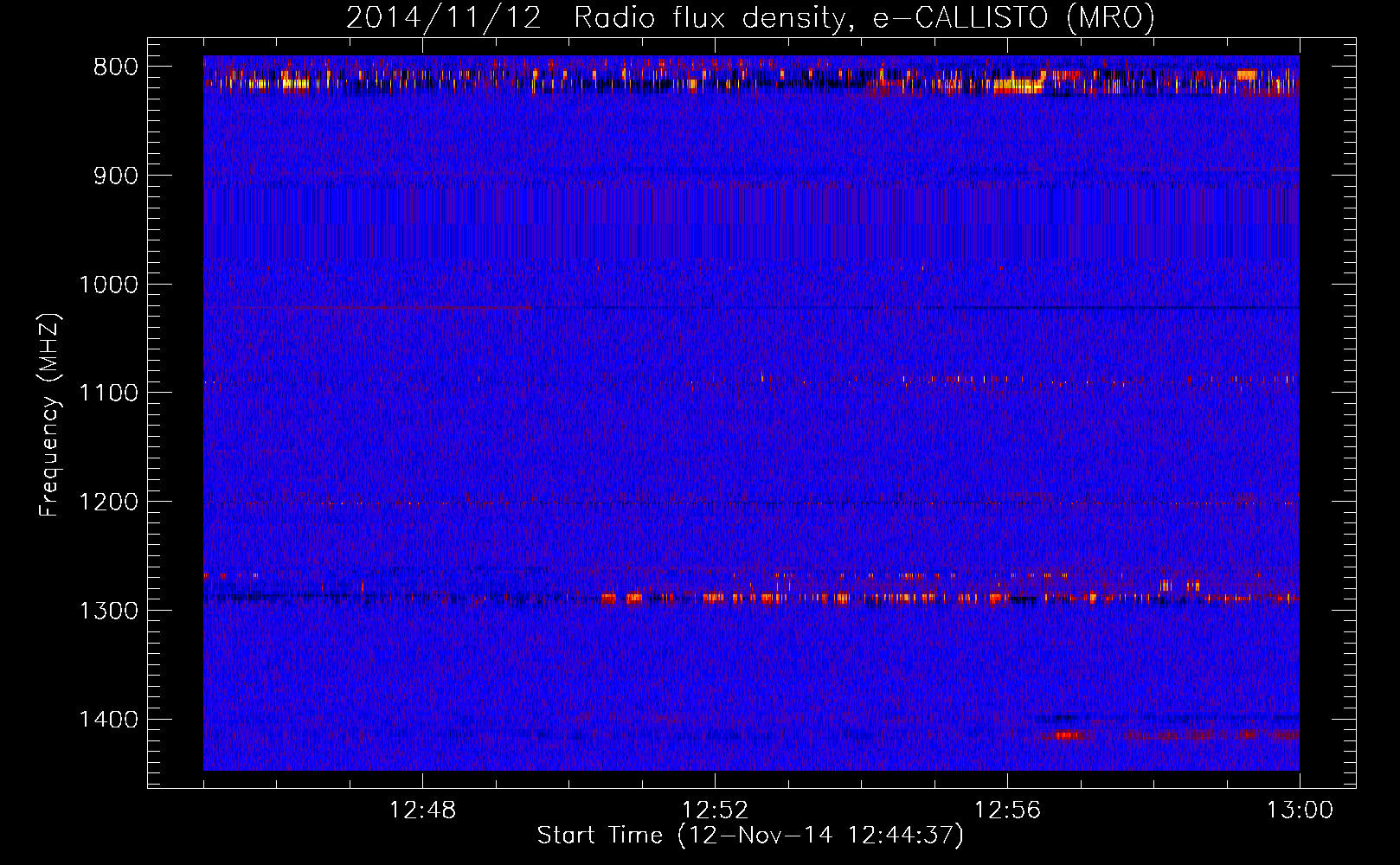Viewport: 1400px width, 865px height.
Task: Click the 900 frequency tick label
Action: [x=116, y=176]
